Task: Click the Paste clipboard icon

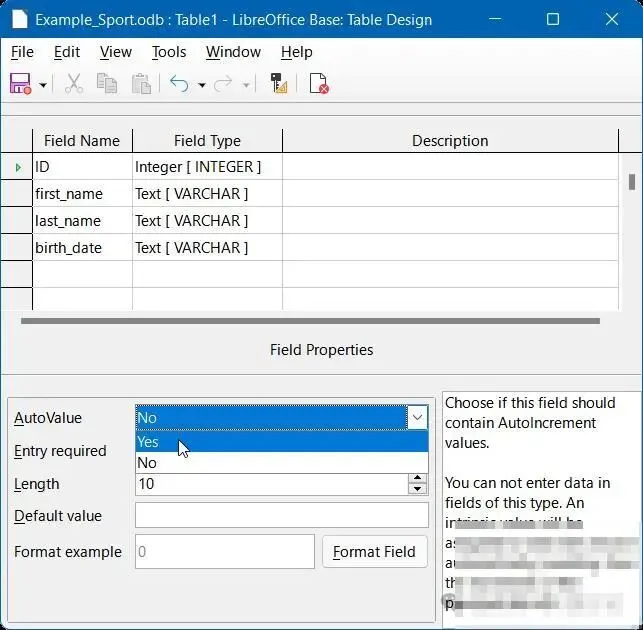Action: coord(141,84)
